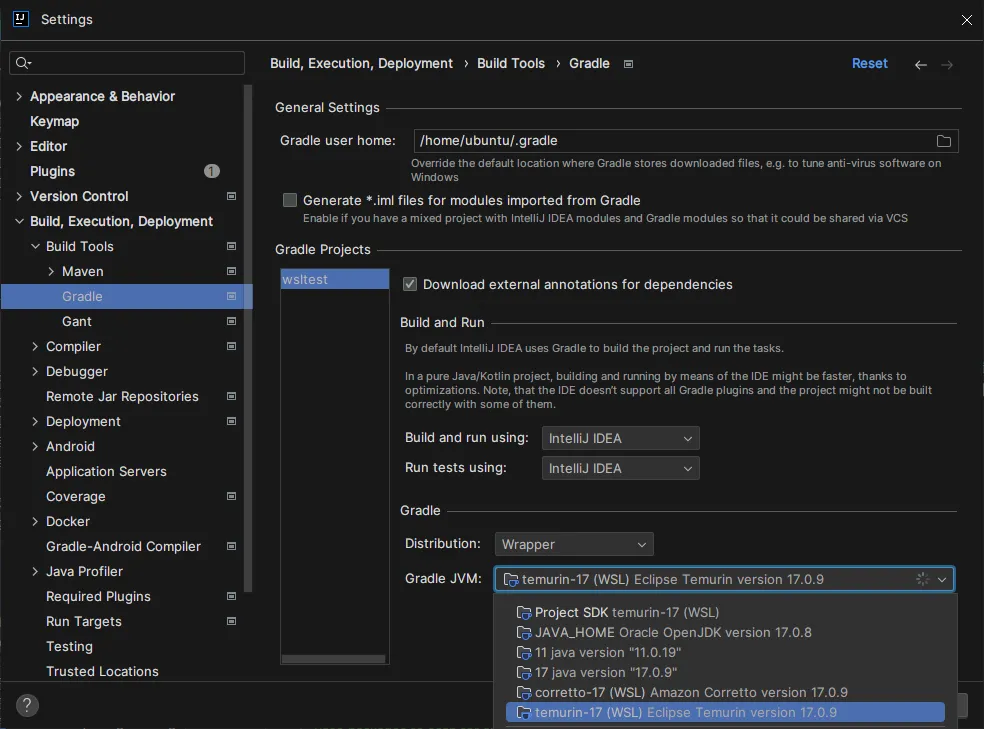Click horizontal scrollbar under Gradle projects list

pos(333,659)
